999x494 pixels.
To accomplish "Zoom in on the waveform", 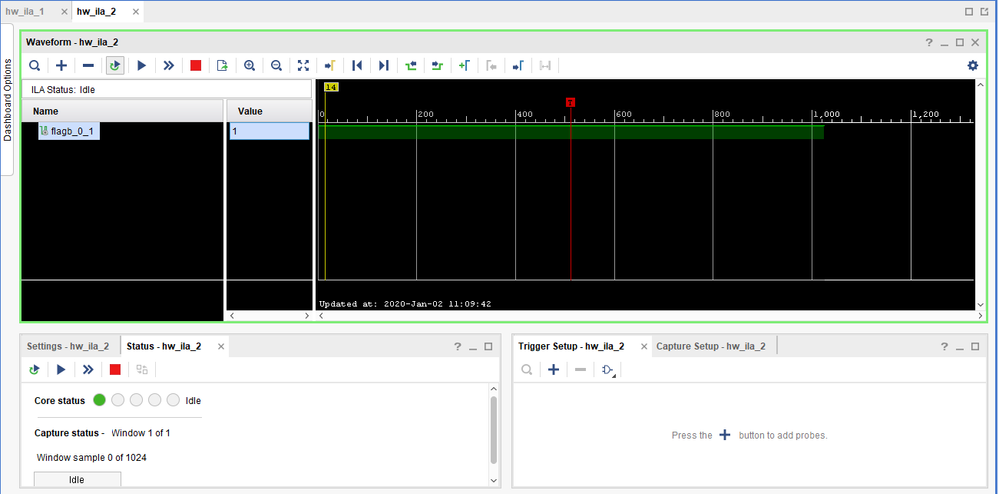I will tap(249, 65).
